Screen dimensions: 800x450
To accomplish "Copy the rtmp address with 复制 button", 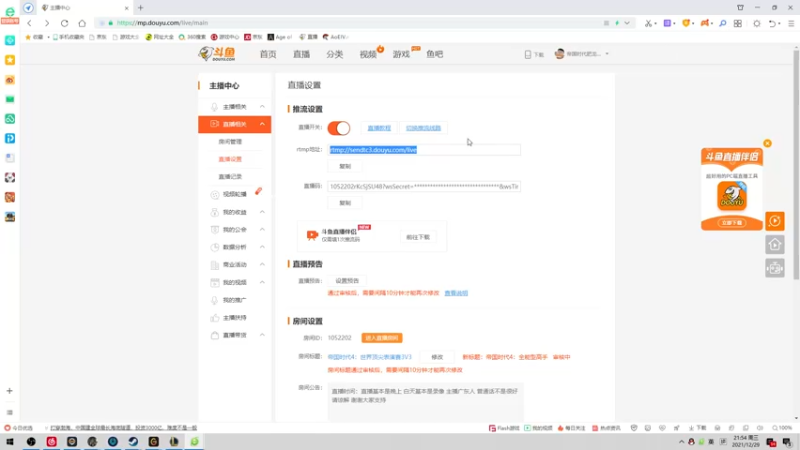I will pyautogui.click(x=345, y=166).
